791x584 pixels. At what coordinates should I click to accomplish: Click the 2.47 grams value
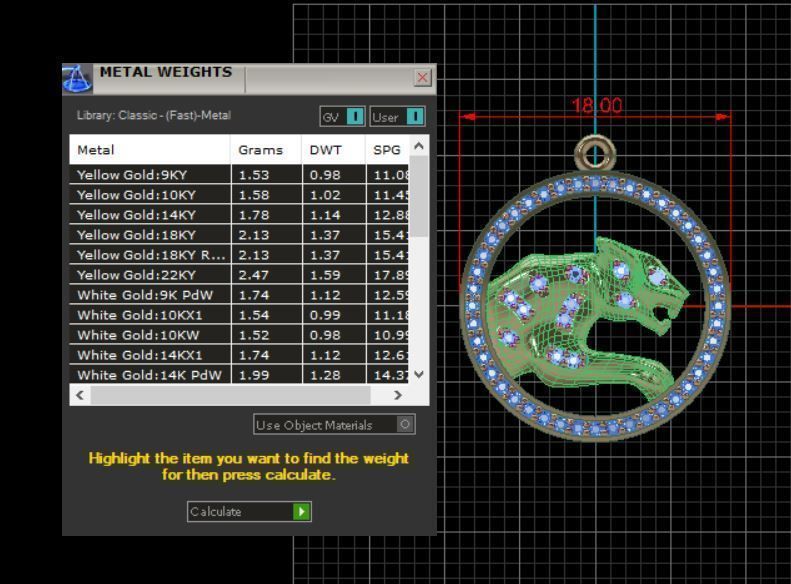pos(254,275)
